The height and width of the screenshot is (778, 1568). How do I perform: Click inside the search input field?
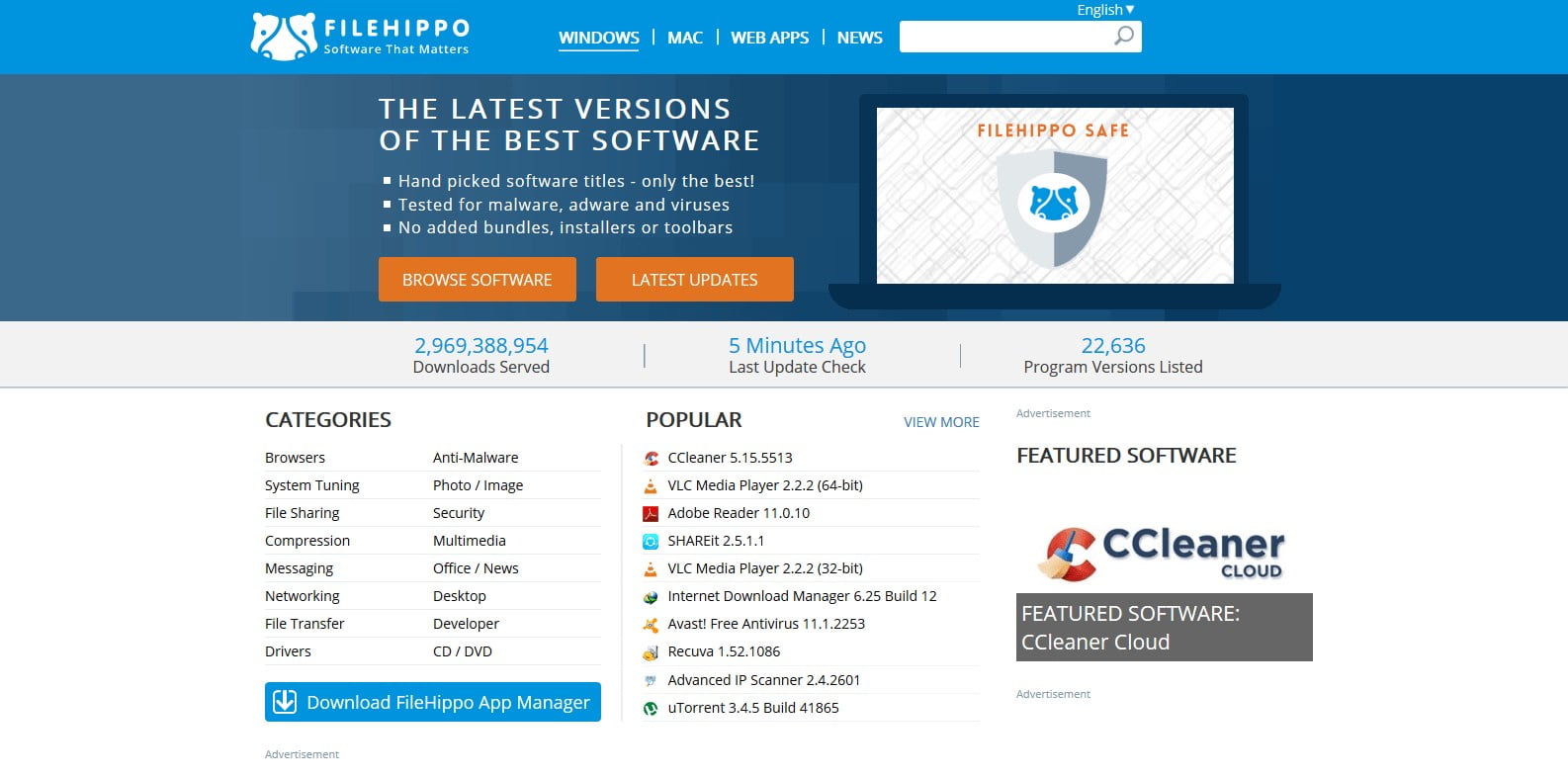point(1004,37)
